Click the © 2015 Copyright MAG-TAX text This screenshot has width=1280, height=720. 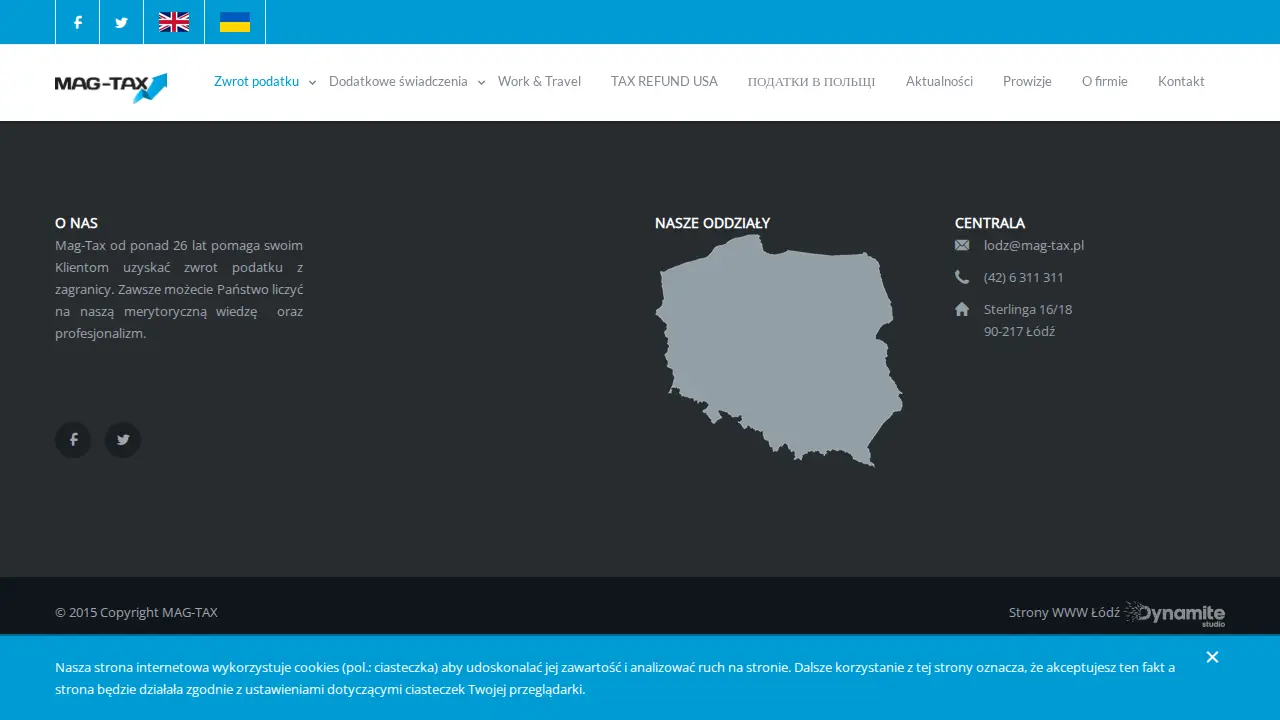tap(136, 612)
